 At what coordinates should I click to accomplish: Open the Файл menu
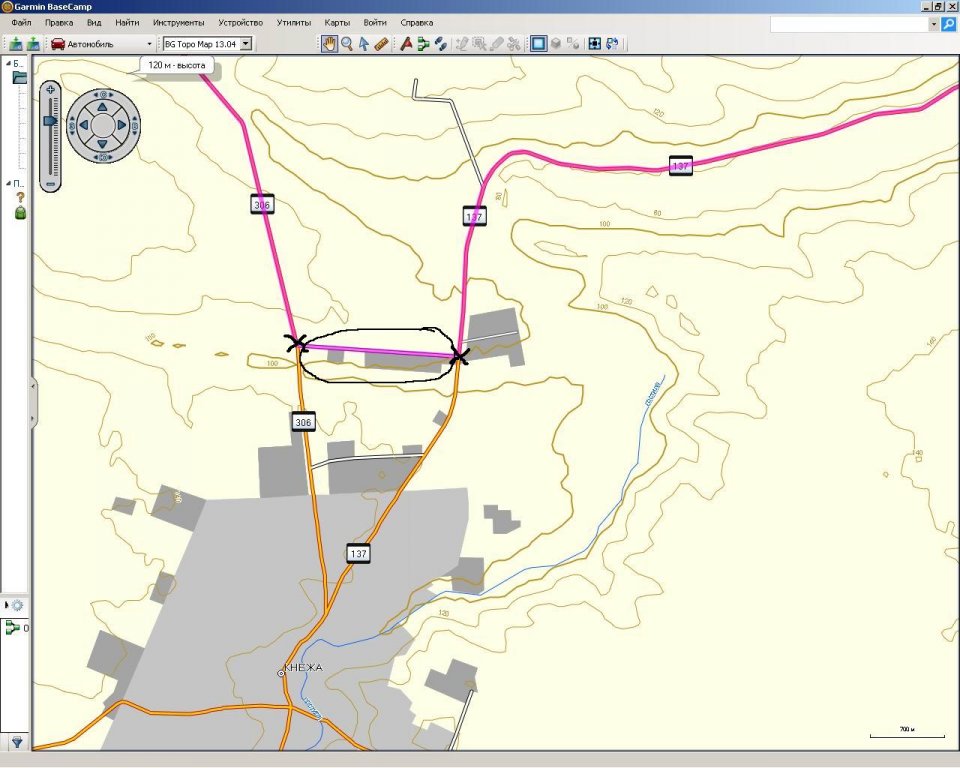[x=21, y=23]
